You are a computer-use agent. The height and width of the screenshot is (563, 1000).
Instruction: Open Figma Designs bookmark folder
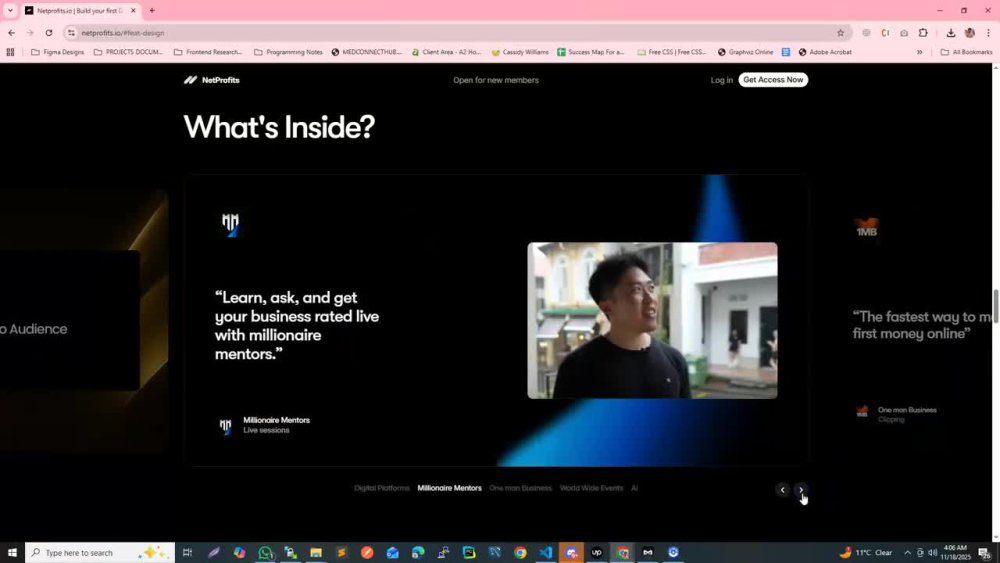(57, 52)
